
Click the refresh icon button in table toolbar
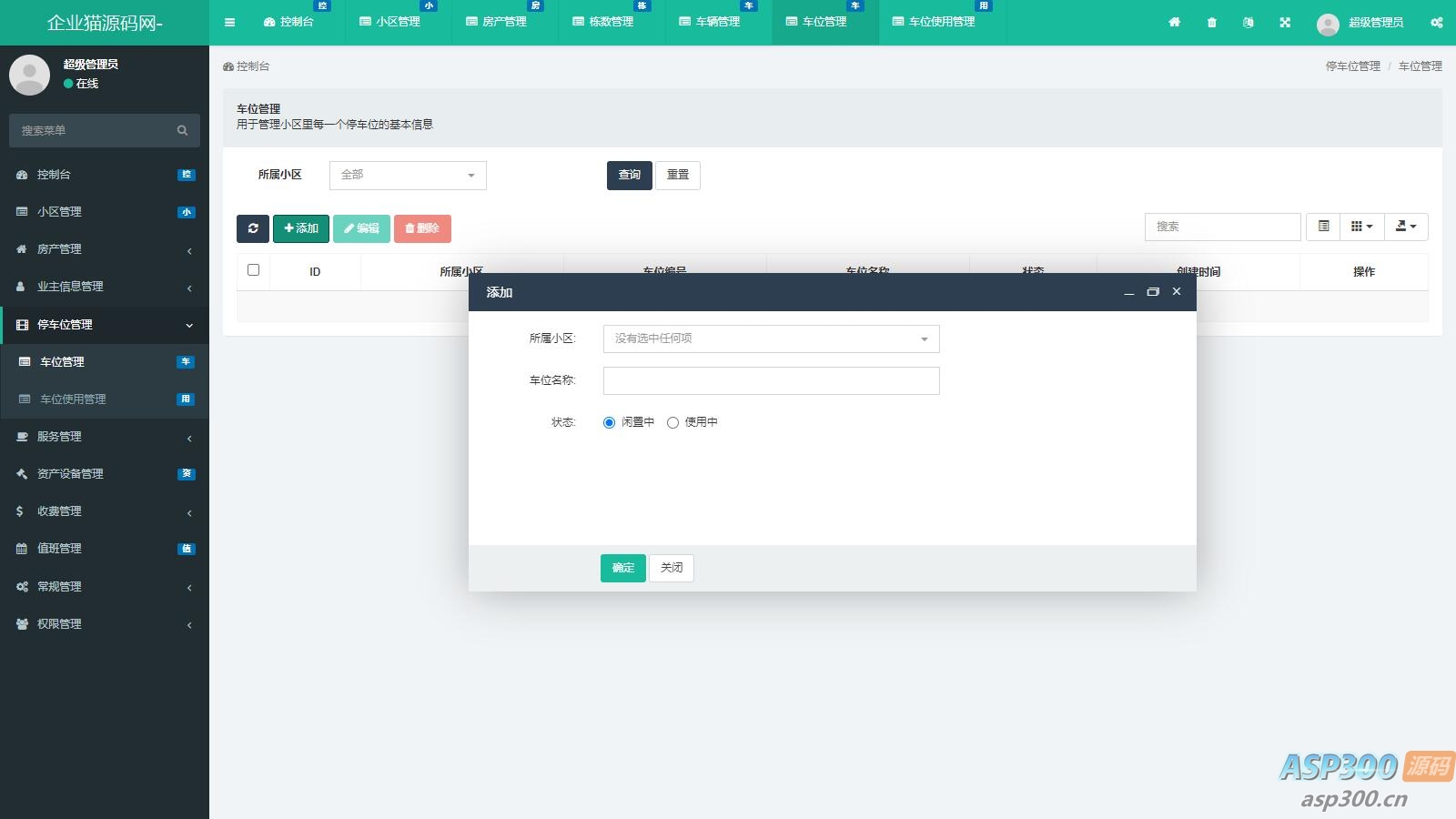tap(253, 228)
